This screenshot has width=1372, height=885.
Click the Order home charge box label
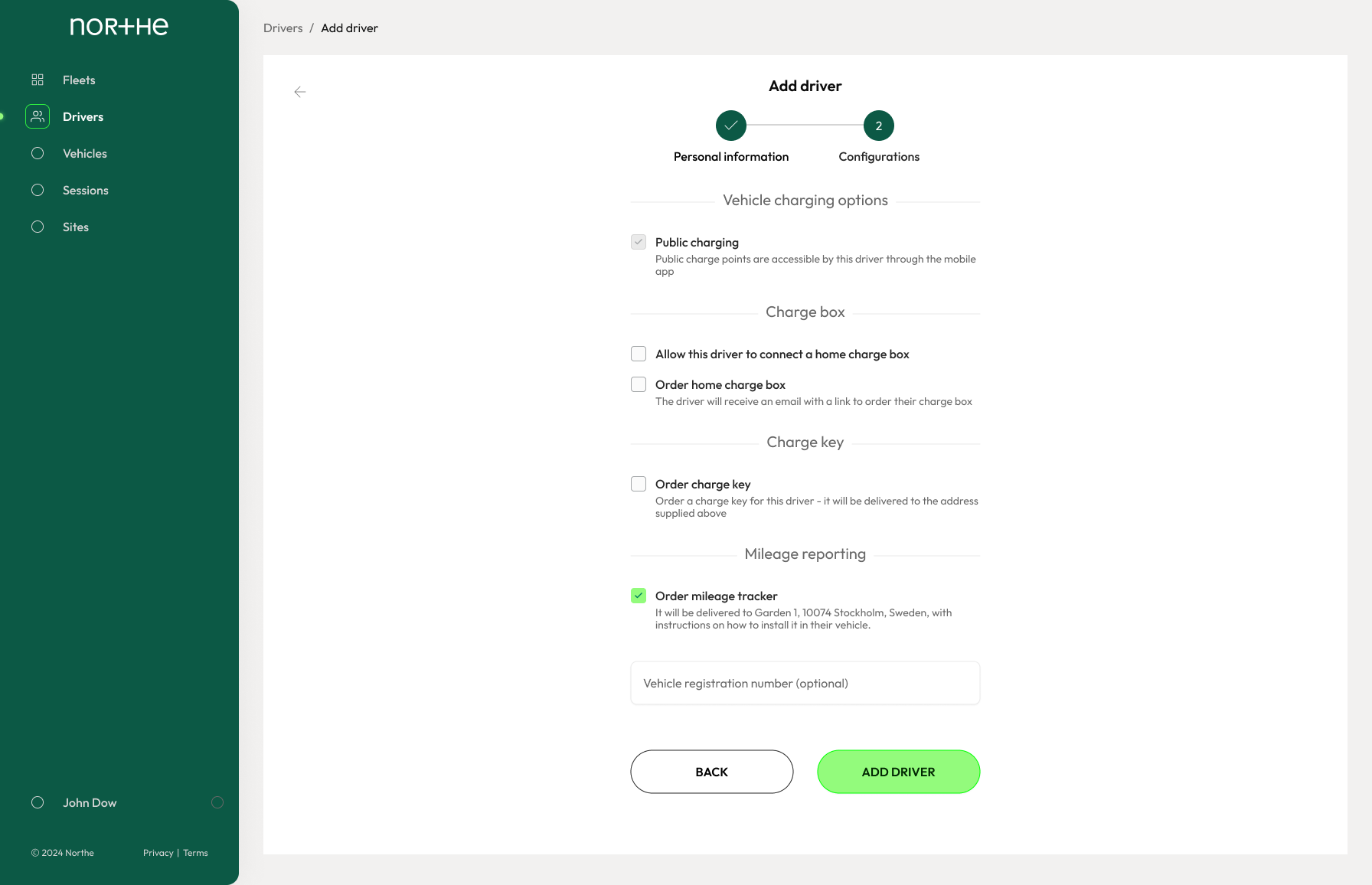click(720, 384)
